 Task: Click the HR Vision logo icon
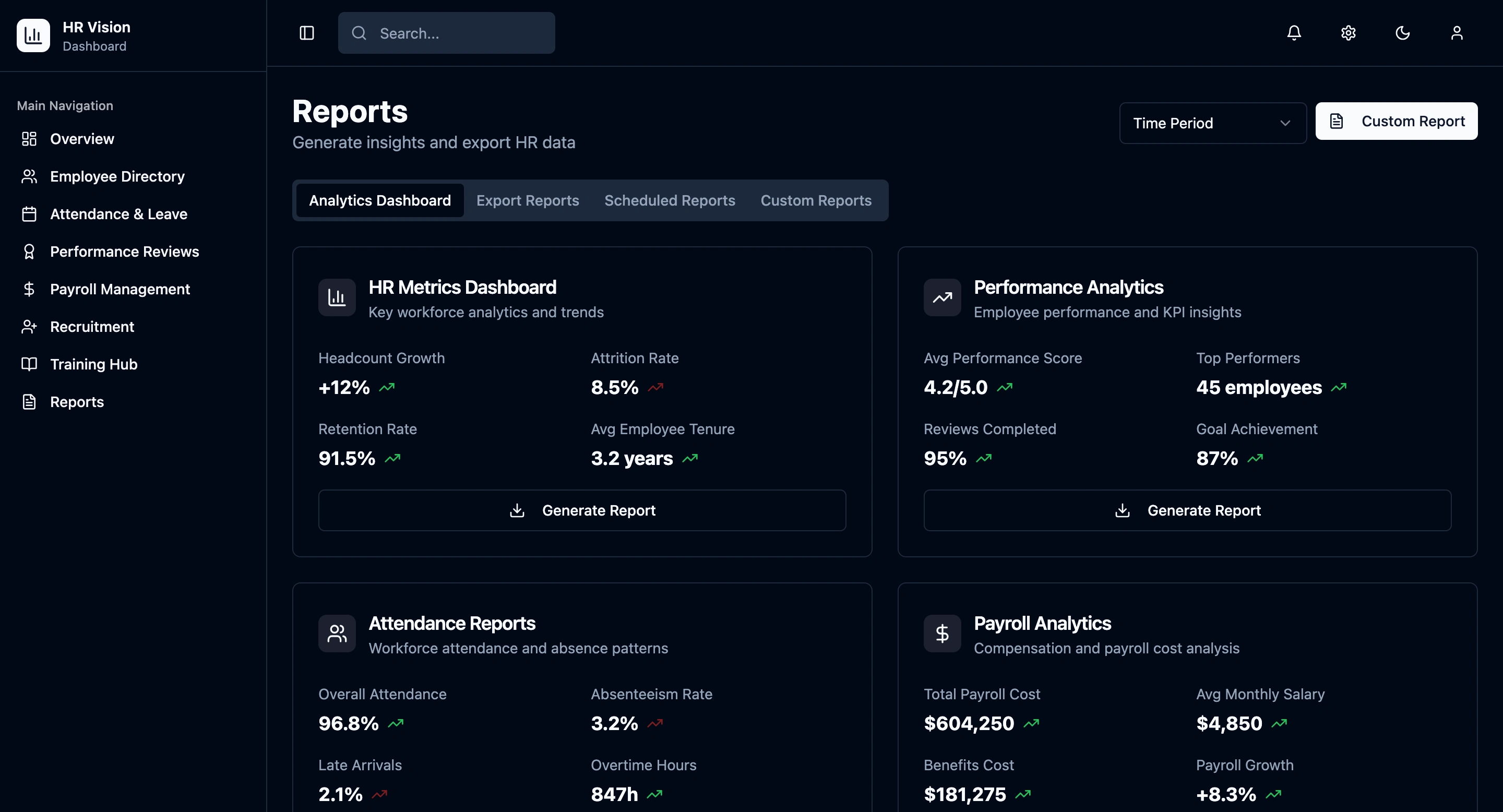[33, 35]
